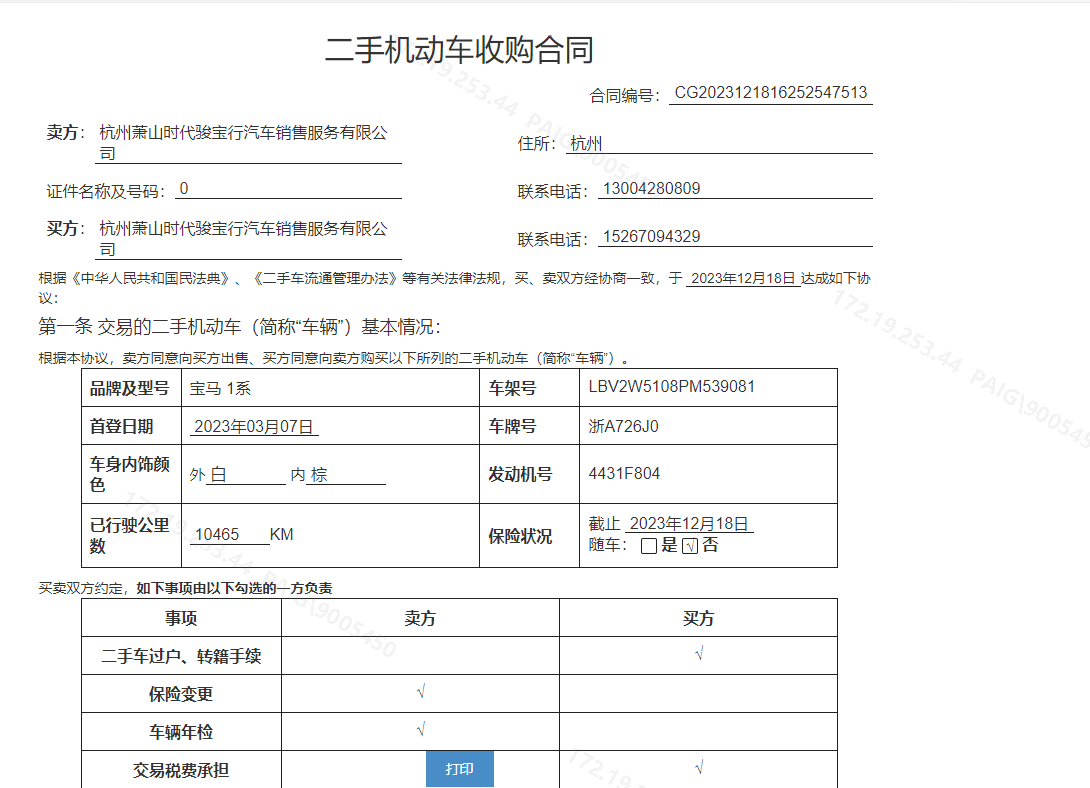Click the 卖方 column header in responsibilities table
Viewport: 1090px width, 788px height.
click(421, 618)
